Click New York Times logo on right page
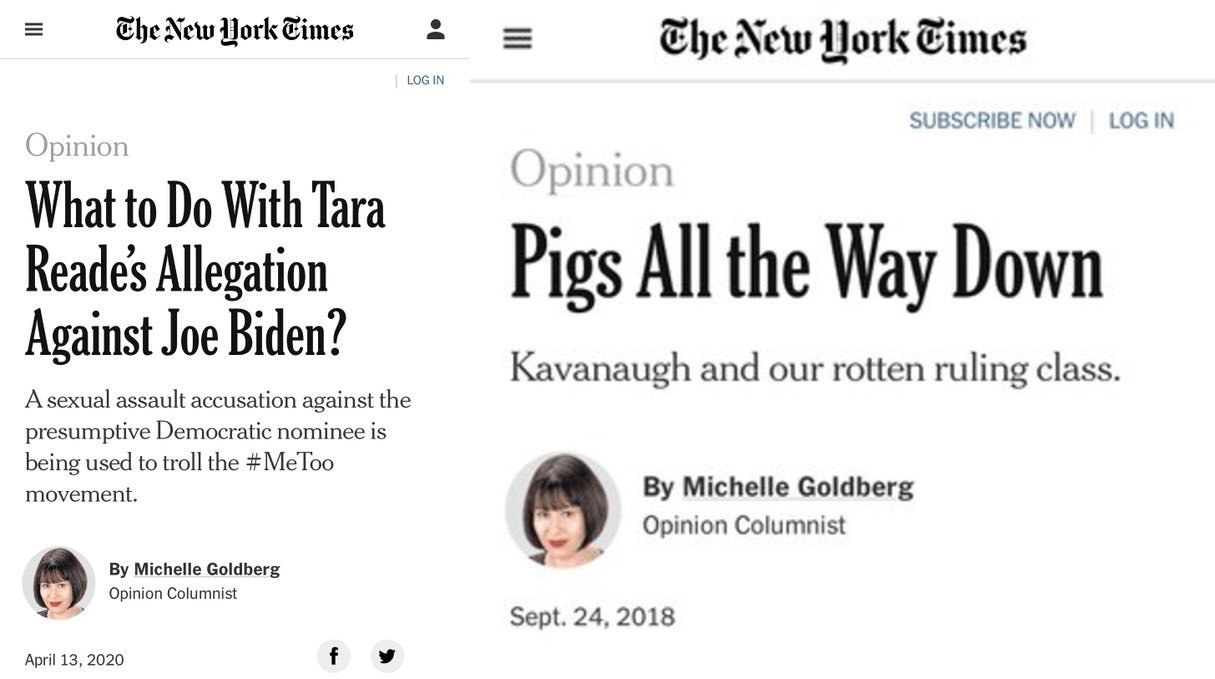The height and width of the screenshot is (679, 1215). [843, 41]
